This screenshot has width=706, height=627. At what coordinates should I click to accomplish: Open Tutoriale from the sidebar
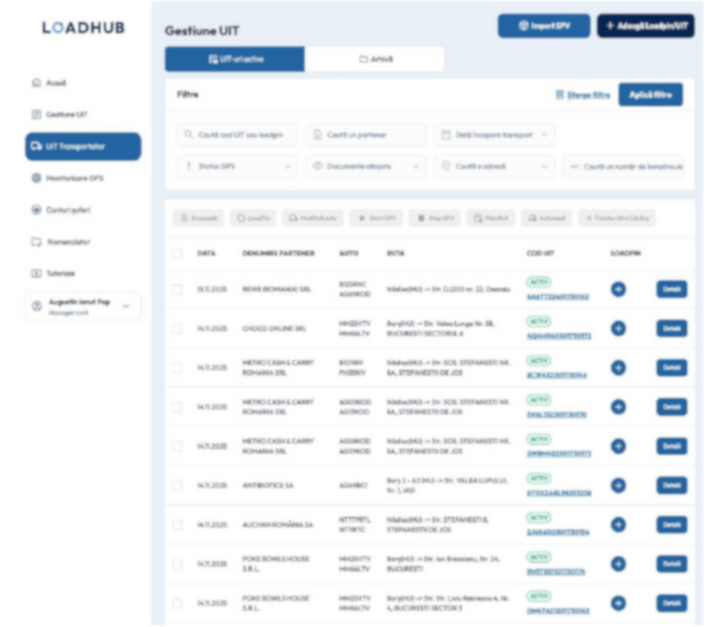point(61,272)
